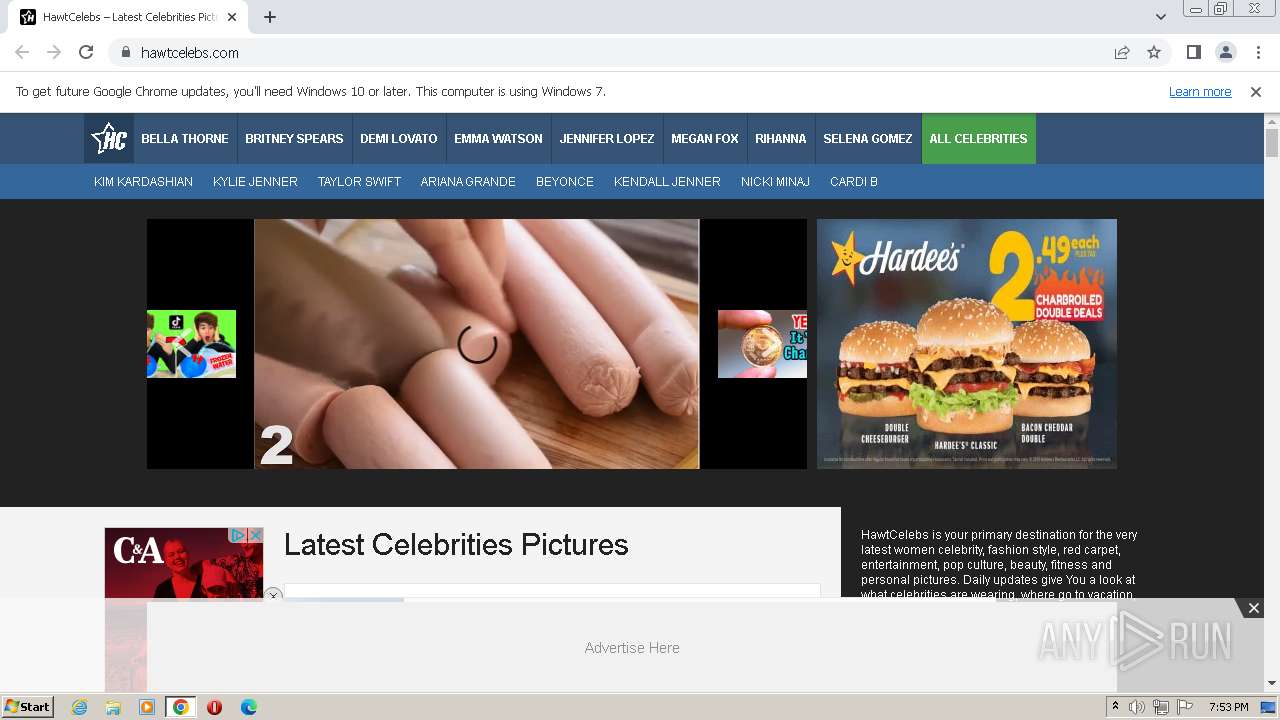Bookmark this page with the star icon
The width and height of the screenshot is (1280, 720).
pyautogui.click(x=1154, y=52)
